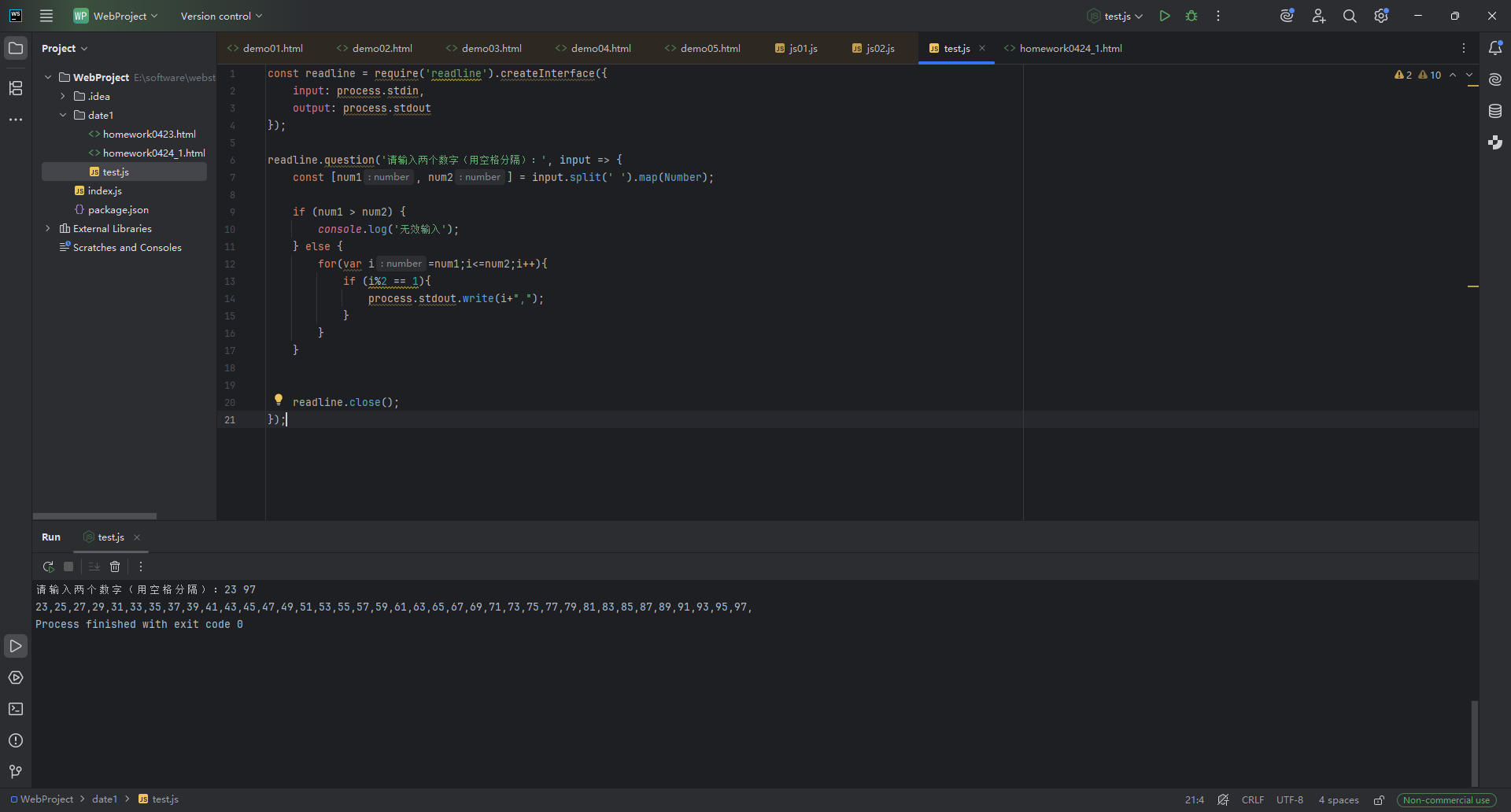This screenshot has height=812, width=1511.
Task: Show the Notifications panel
Action: pyautogui.click(x=1495, y=48)
